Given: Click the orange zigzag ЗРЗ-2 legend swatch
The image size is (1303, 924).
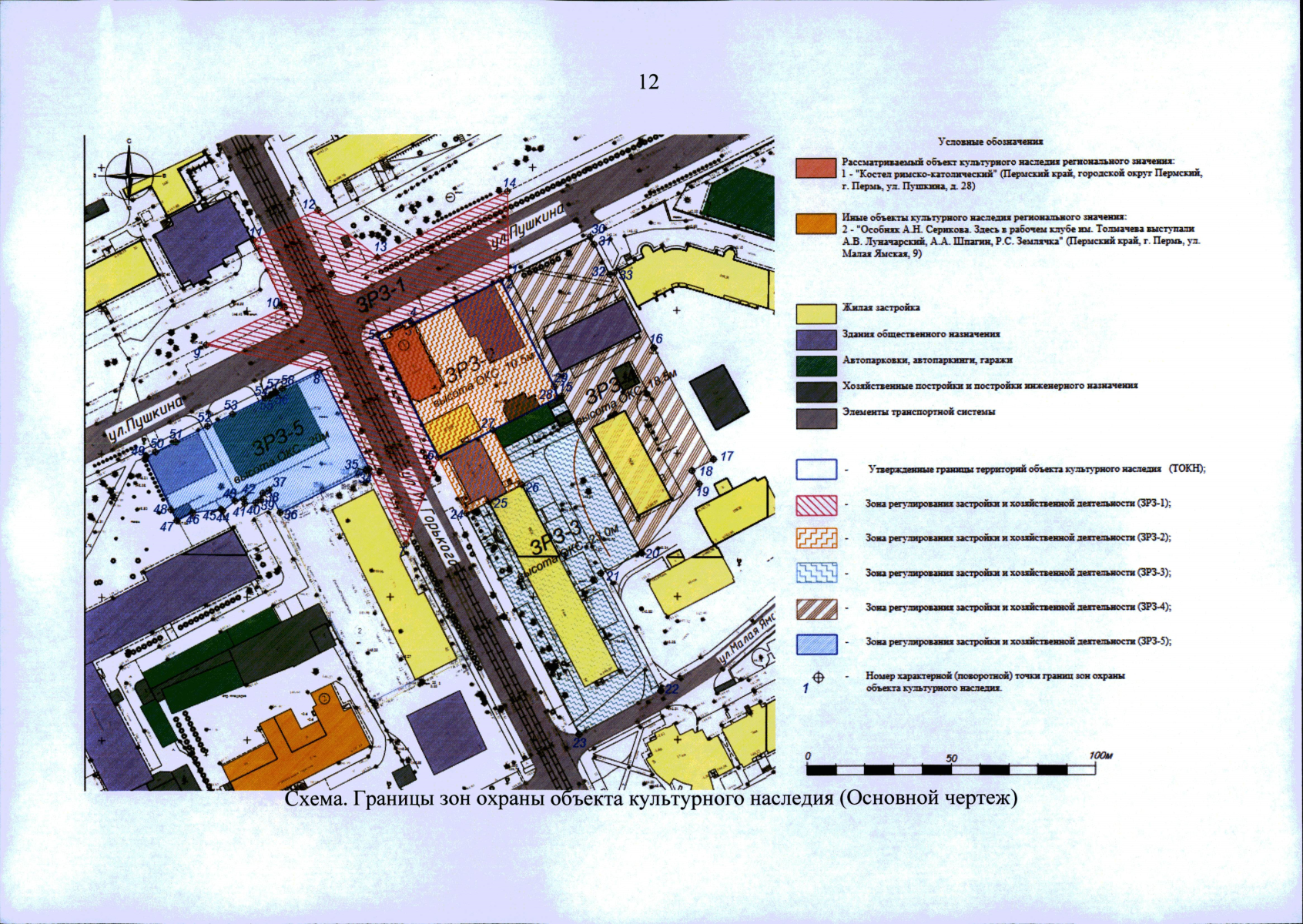Looking at the screenshot, I should click(816, 538).
